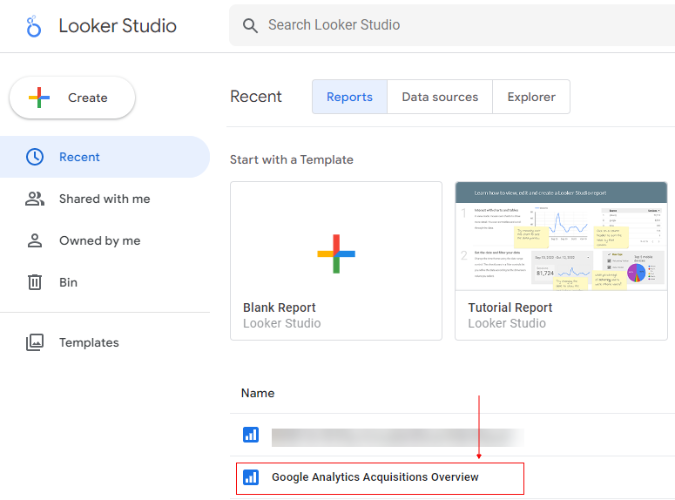Open the Create button menu
This screenshot has height=500, width=675.
(x=72, y=98)
